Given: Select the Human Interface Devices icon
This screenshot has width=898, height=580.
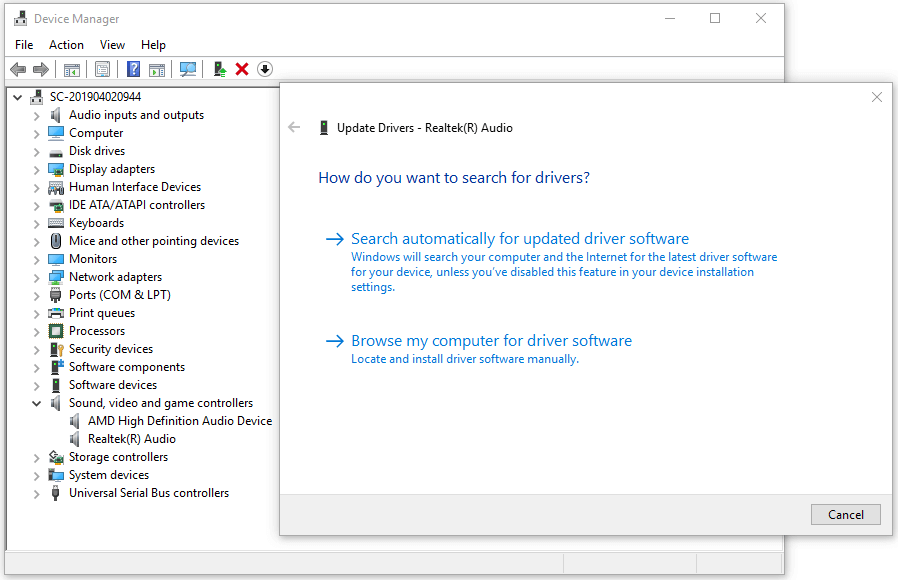Looking at the screenshot, I should tap(56, 187).
